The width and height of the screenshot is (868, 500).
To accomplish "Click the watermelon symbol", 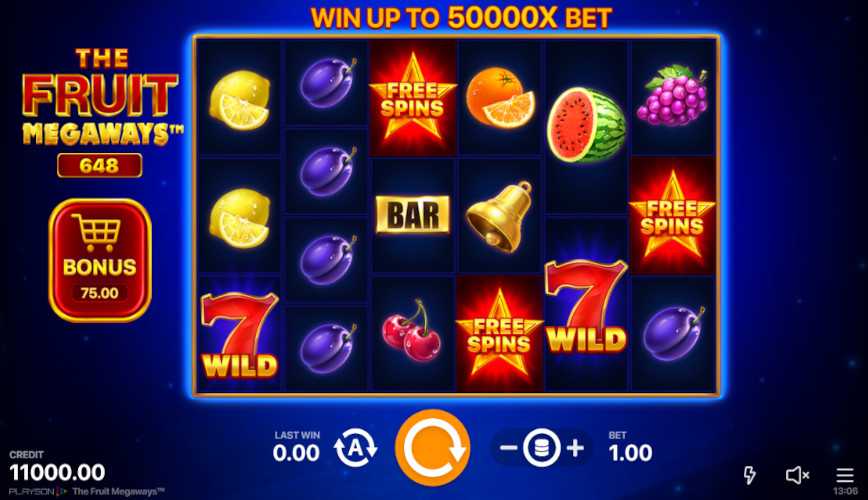I will point(586,125).
